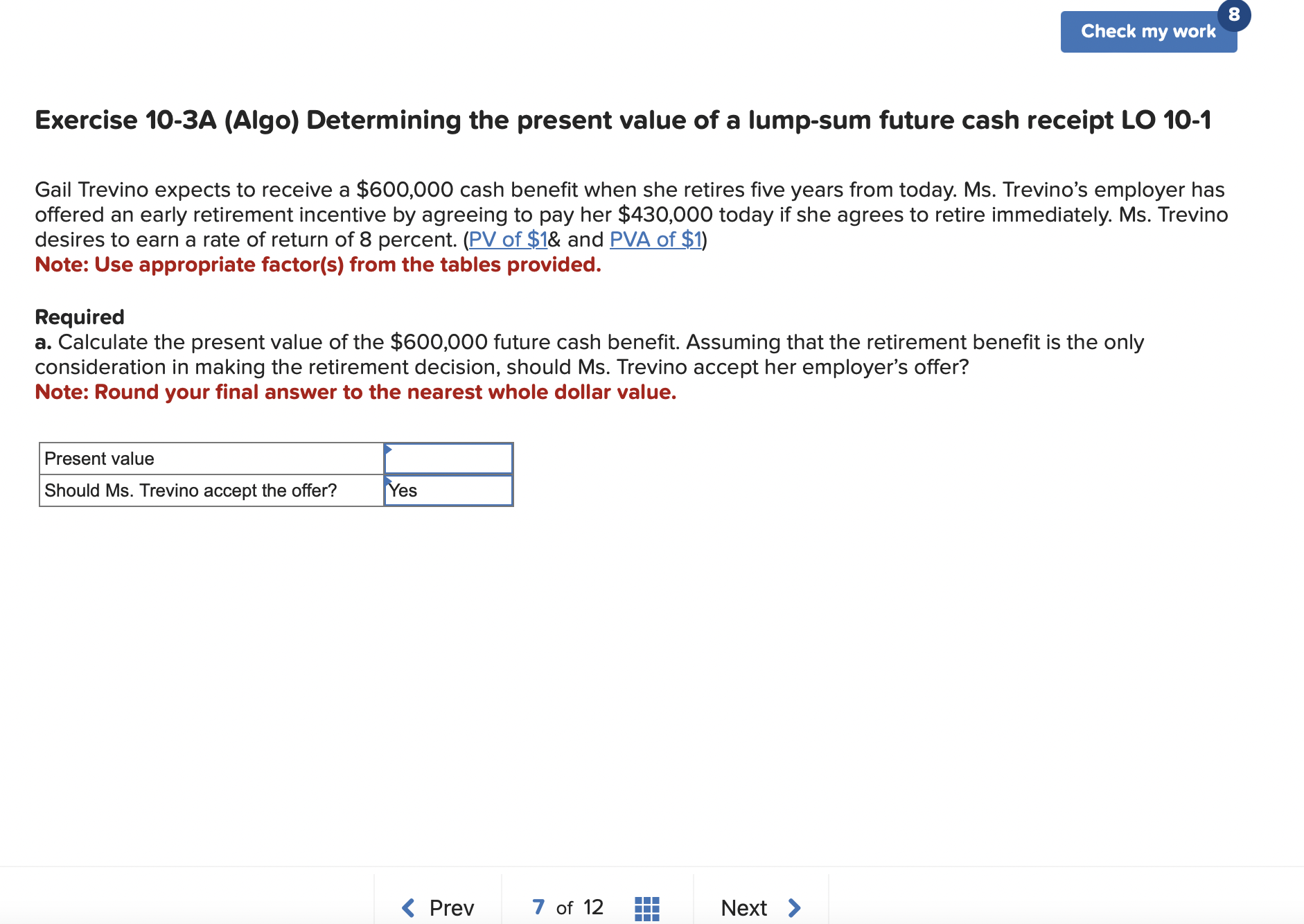Advance to the Next question

pos(744,907)
